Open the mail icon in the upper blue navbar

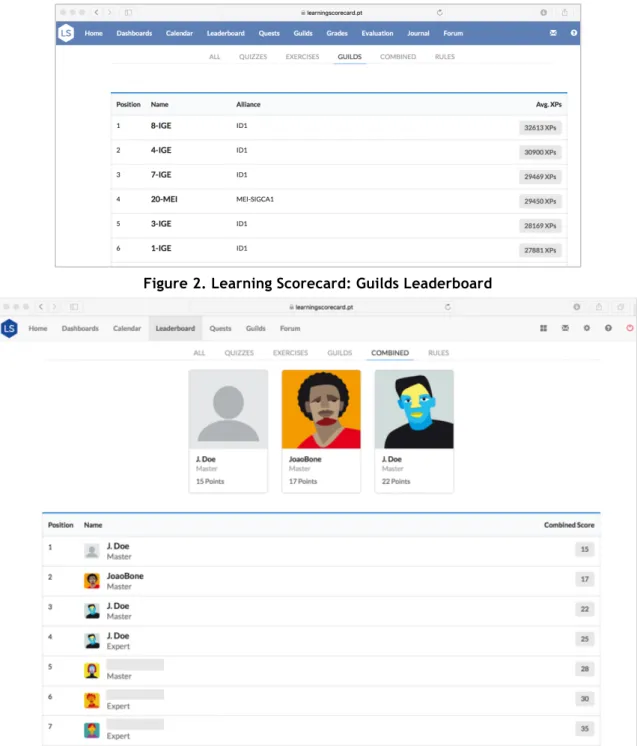click(x=553, y=33)
